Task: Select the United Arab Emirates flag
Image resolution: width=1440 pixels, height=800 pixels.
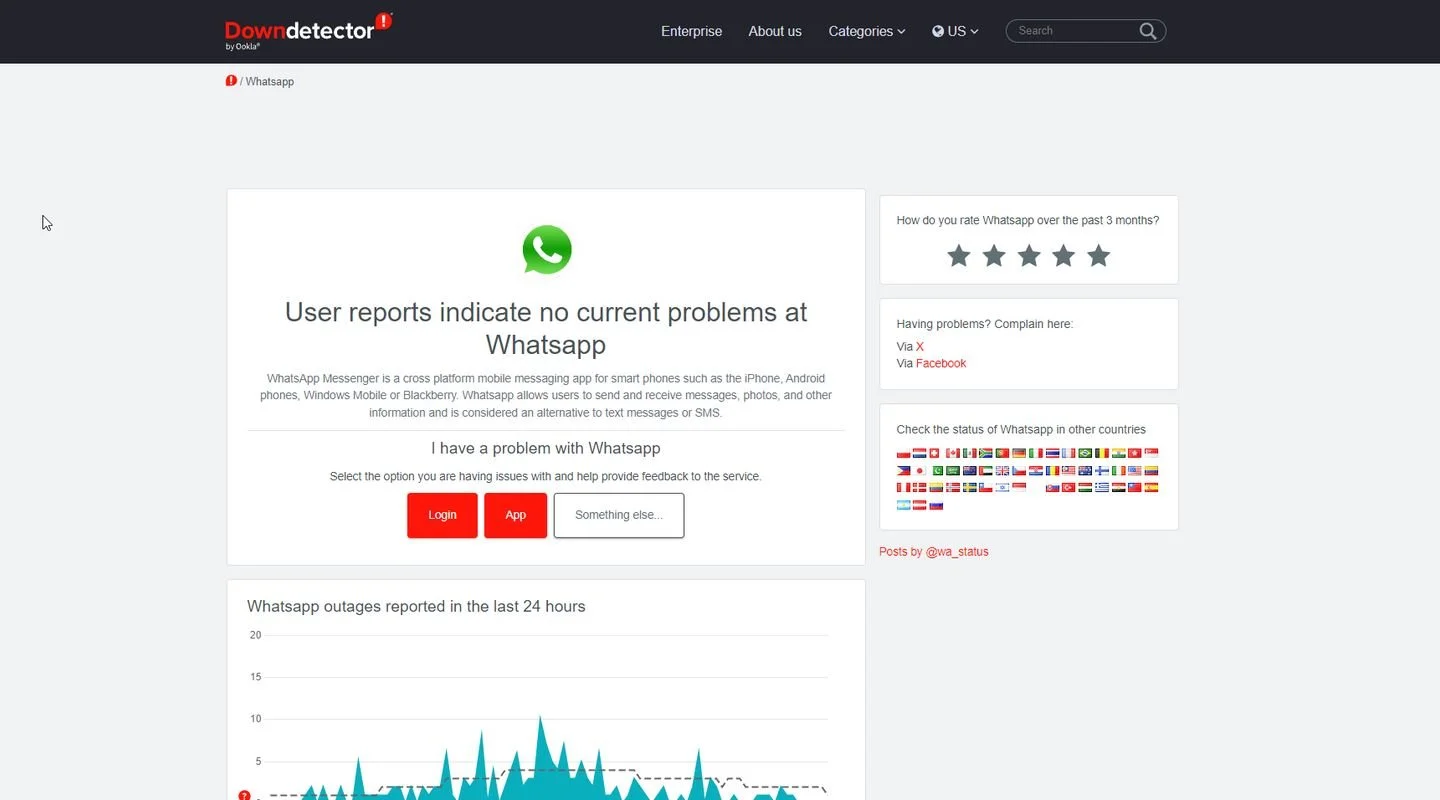Action: click(x=985, y=471)
